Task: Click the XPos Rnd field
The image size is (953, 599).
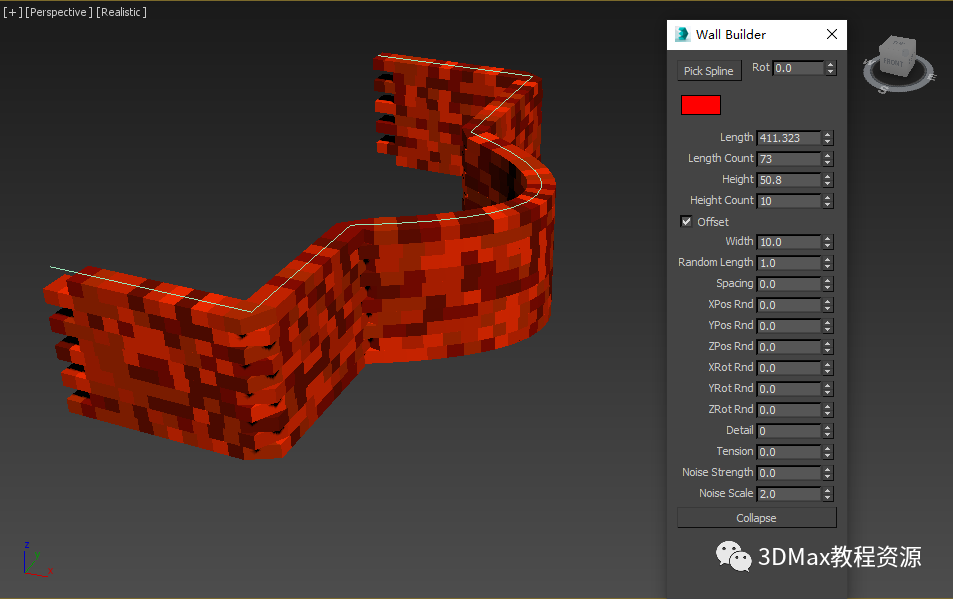Action: (788, 305)
